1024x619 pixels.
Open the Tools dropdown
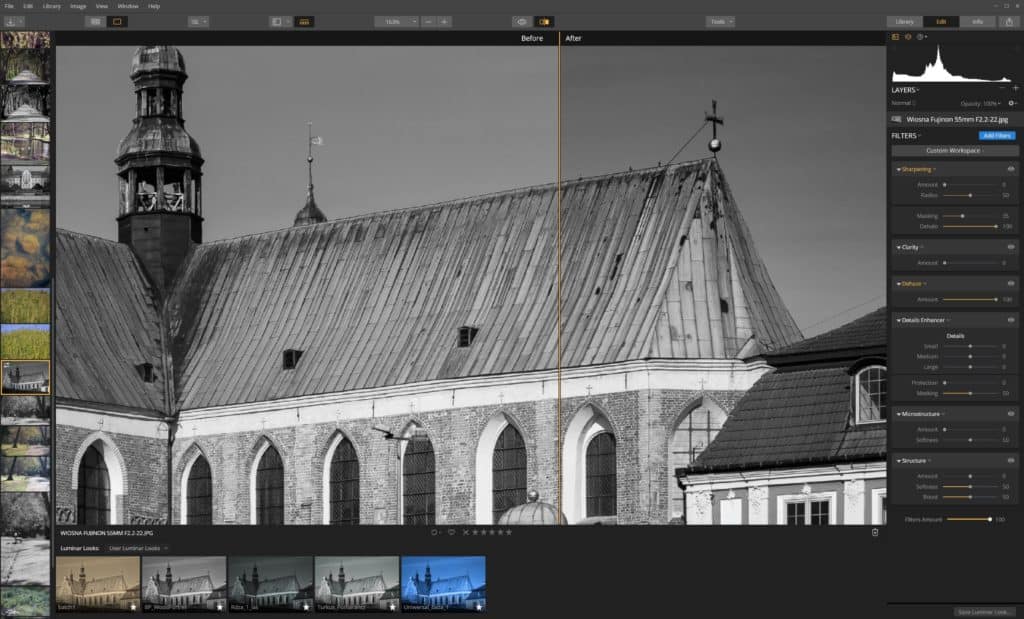point(720,21)
